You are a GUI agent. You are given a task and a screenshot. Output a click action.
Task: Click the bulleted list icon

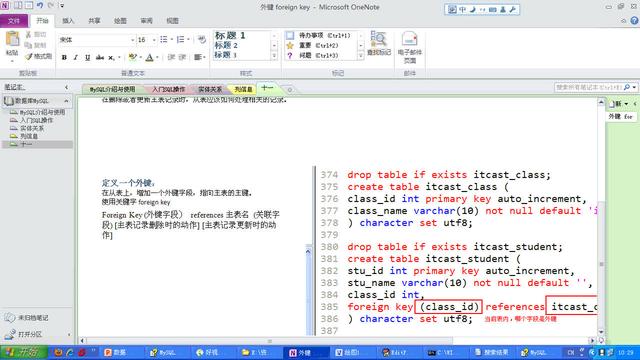[x=164, y=40]
